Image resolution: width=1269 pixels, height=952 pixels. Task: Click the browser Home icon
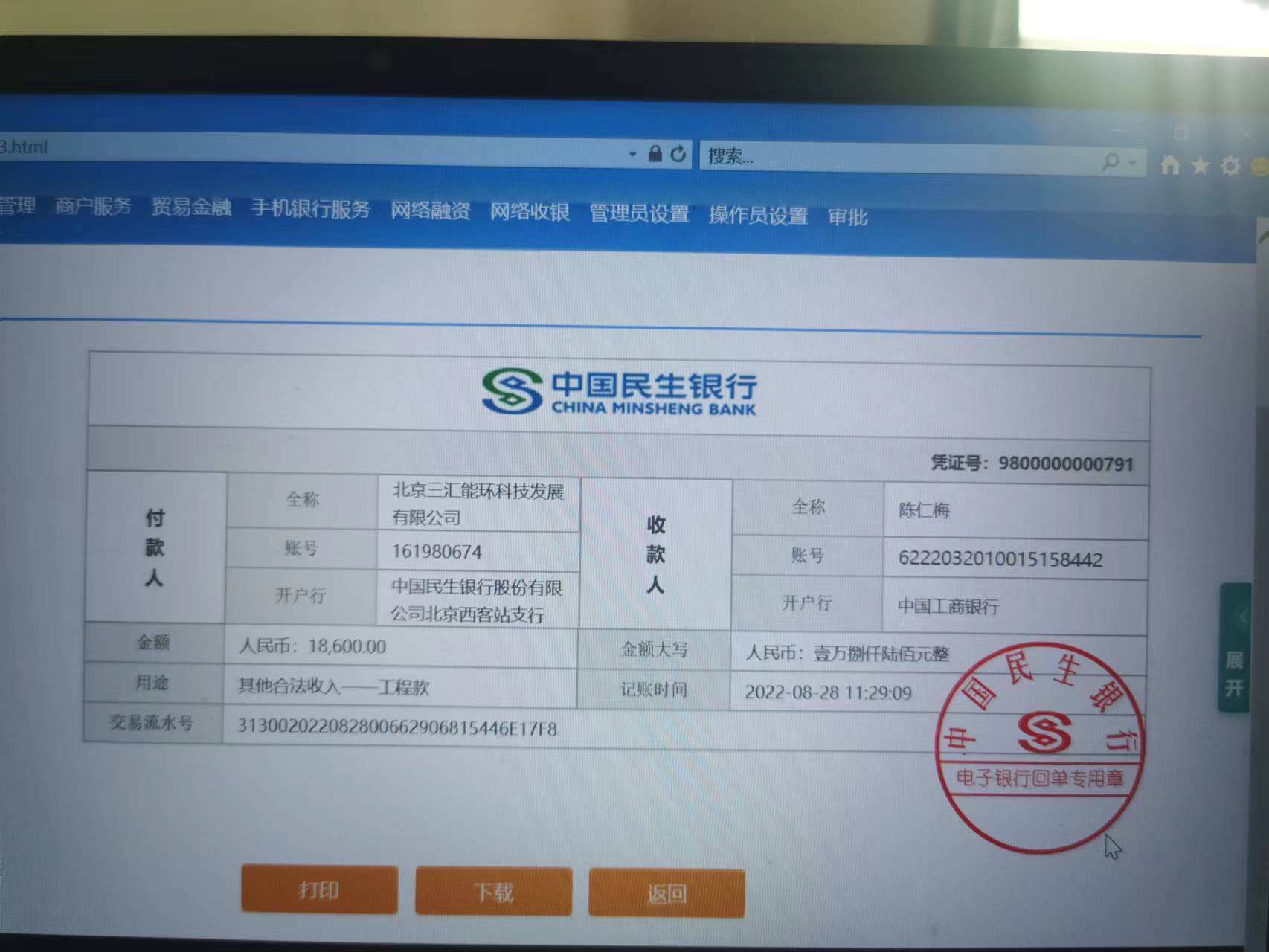point(1170,165)
